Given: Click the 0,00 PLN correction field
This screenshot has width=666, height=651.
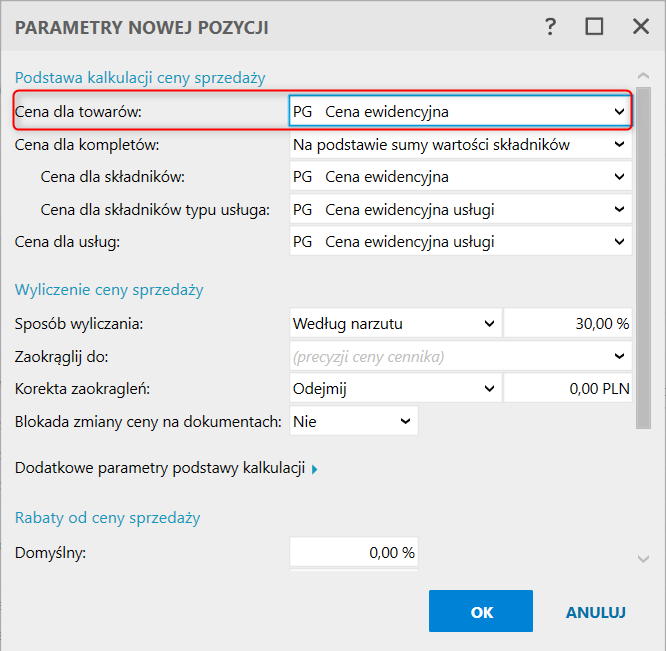Looking at the screenshot, I should click(x=568, y=388).
